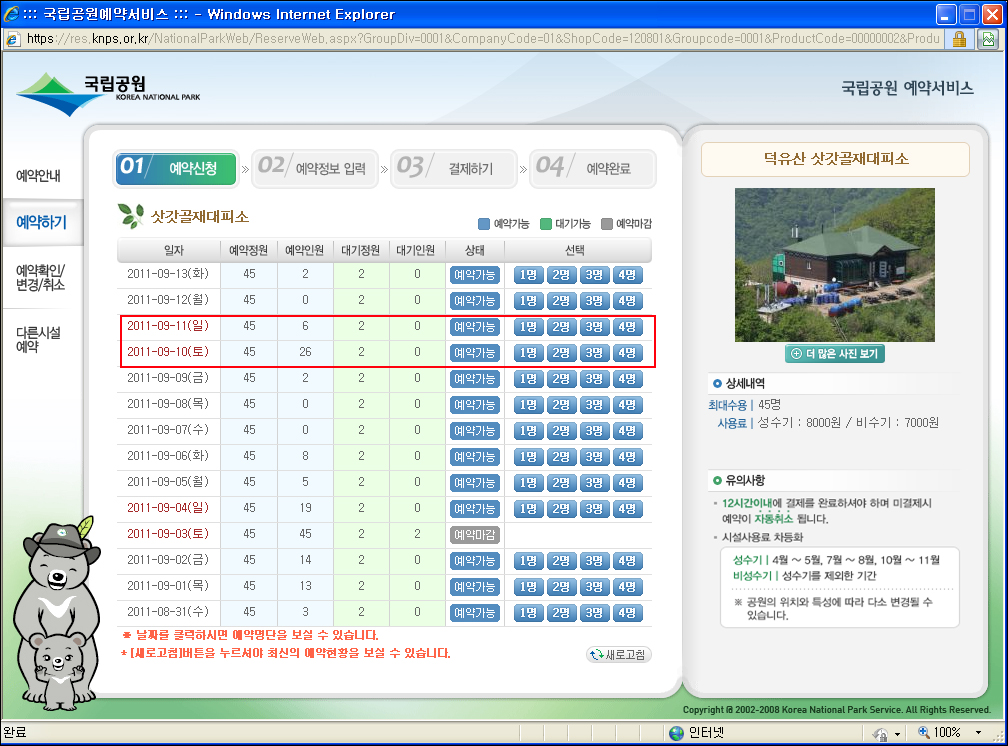Click the Korea National Park logo
1008x746 pixels.
point(108,92)
